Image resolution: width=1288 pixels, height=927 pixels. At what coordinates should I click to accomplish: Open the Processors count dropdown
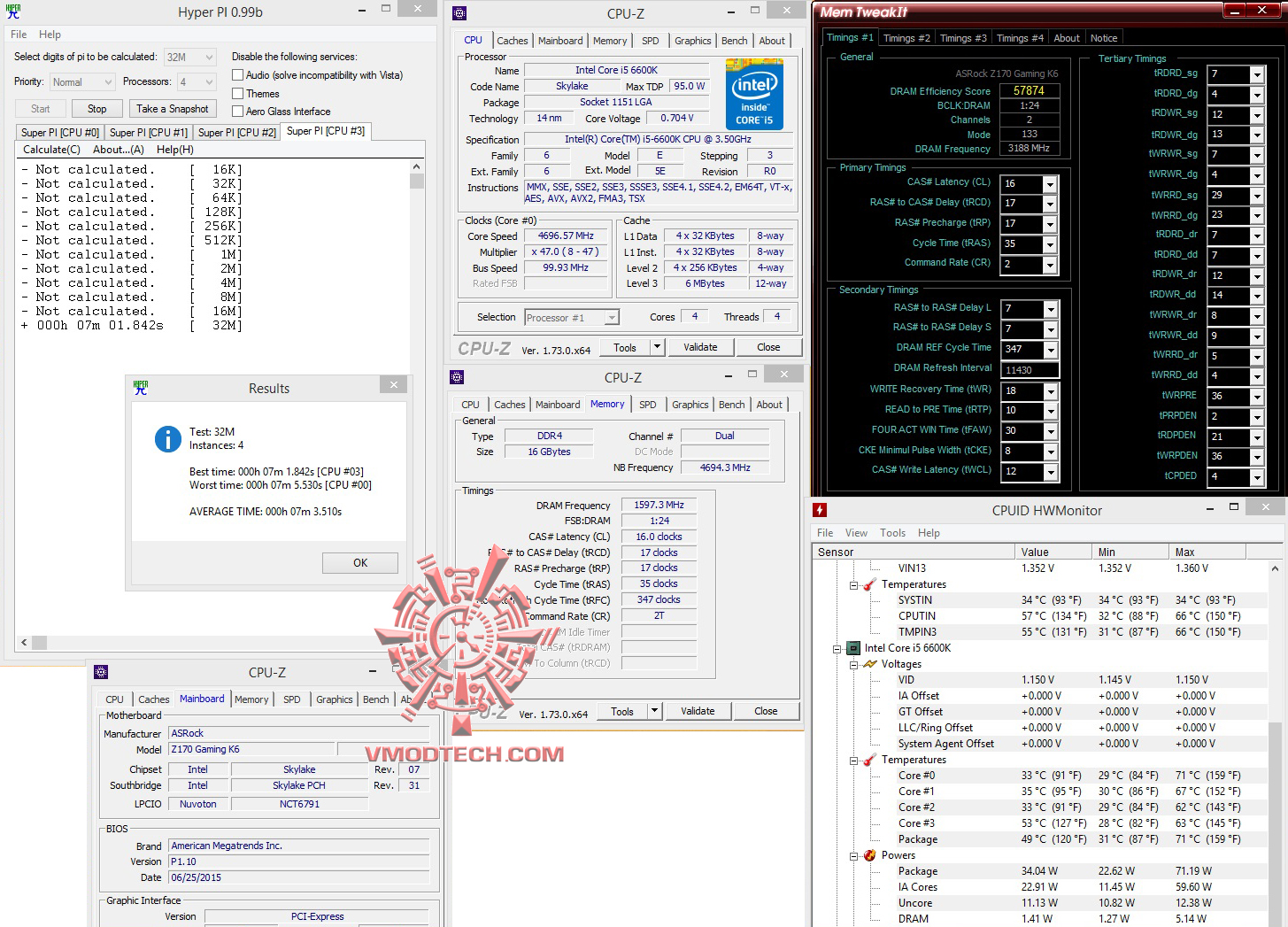pos(197,82)
